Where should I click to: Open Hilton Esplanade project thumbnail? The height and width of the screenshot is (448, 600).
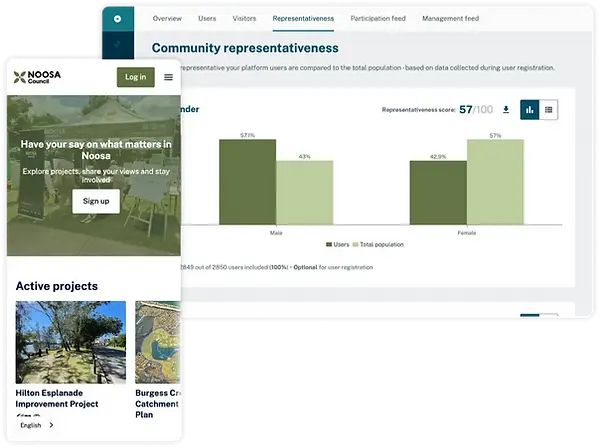71,342
